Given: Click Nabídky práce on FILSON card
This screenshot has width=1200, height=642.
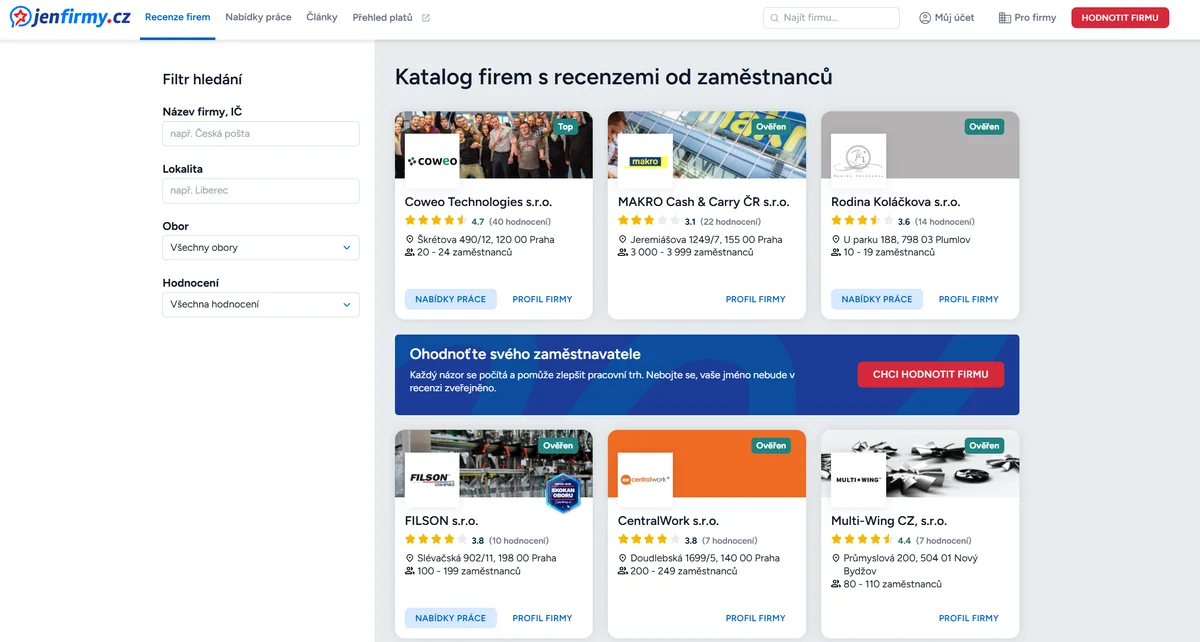Looking at the screenshot, I should click(451, 618).
